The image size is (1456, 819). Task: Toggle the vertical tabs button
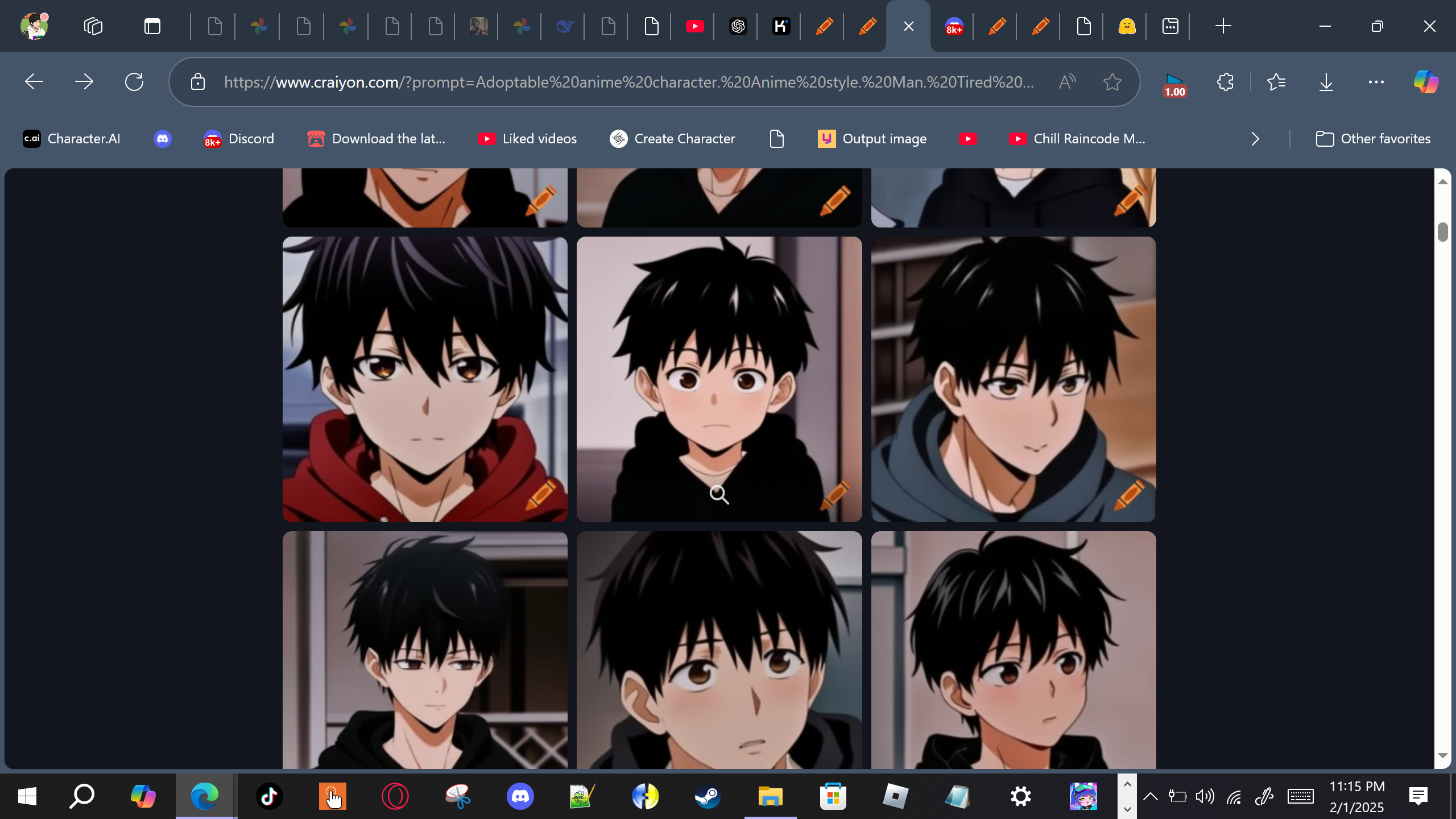click(152, 26)
